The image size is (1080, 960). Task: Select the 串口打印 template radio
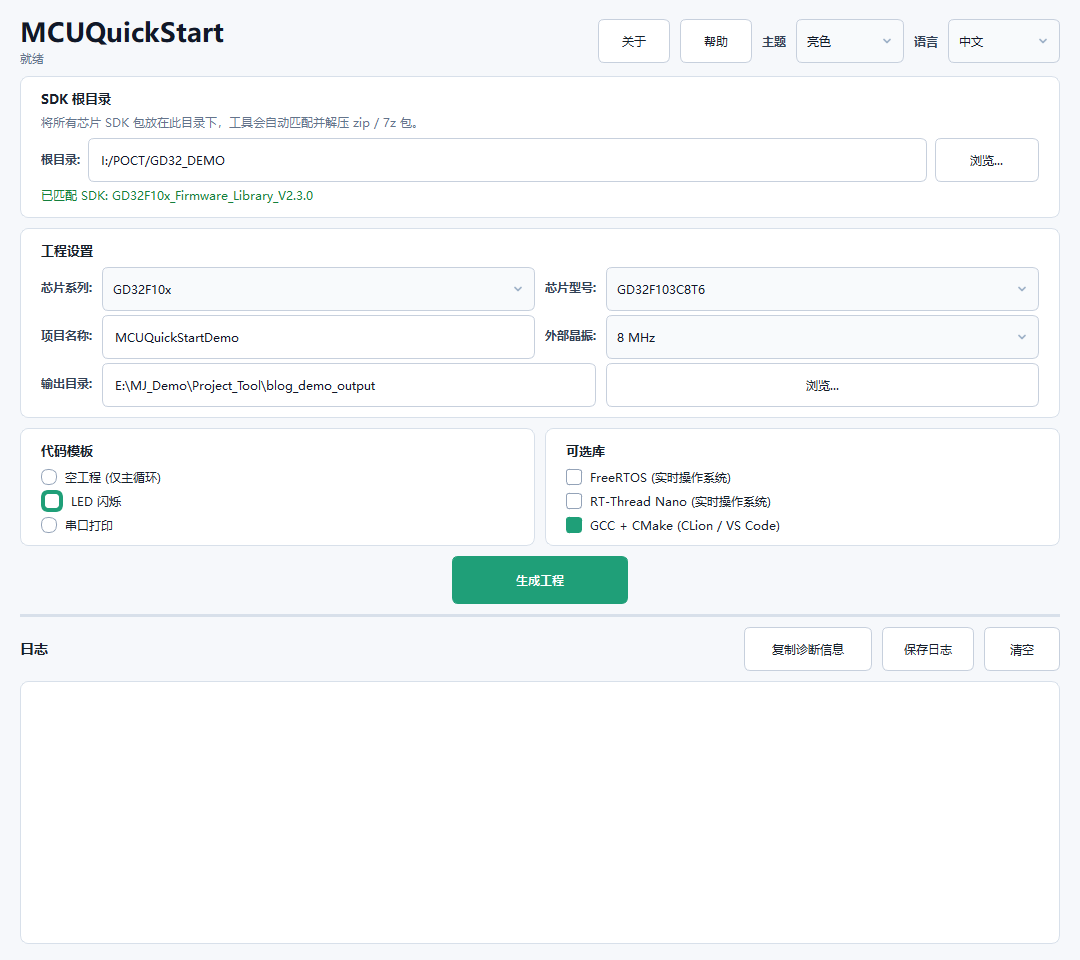pos(49,525)
